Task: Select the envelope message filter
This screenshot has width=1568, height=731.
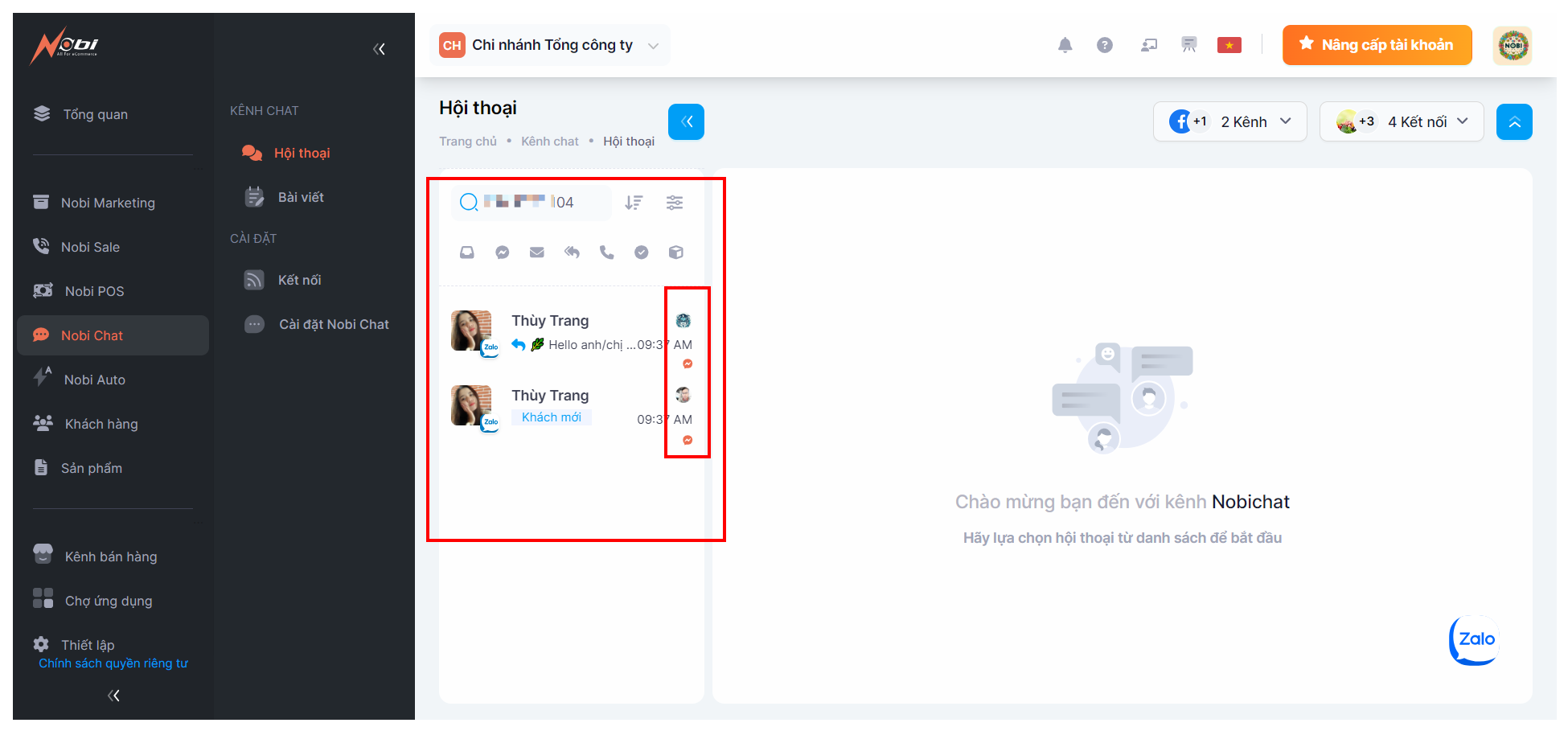Action: coord(537,253)
